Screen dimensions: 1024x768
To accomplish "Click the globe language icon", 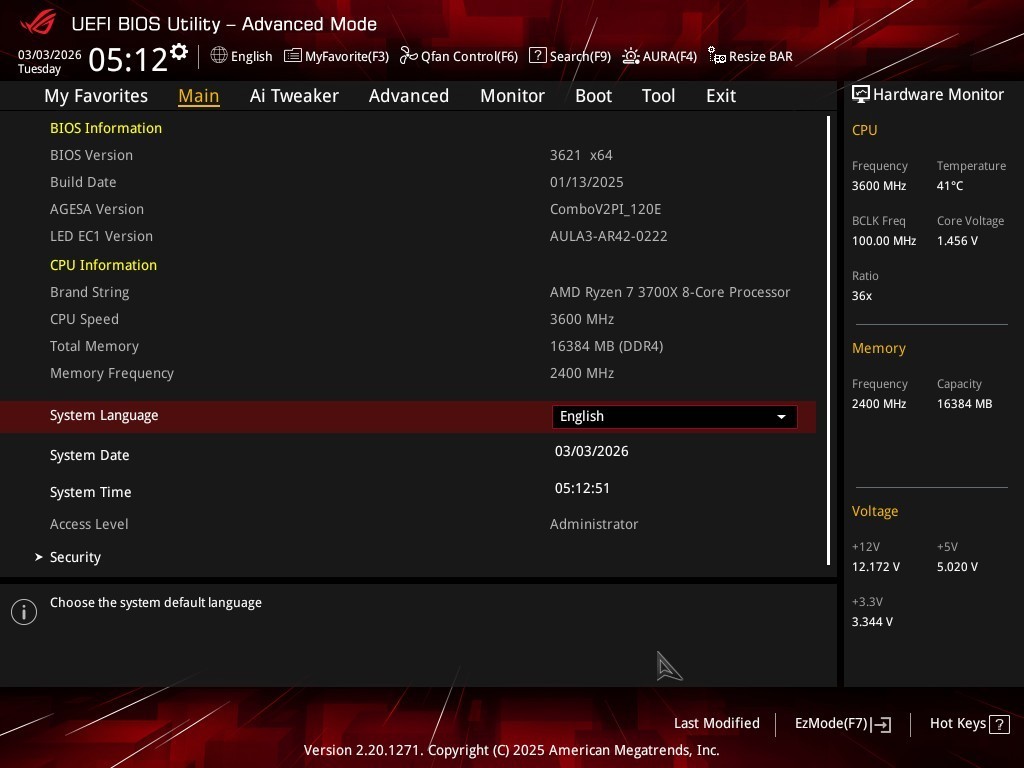I will point(219,55).
